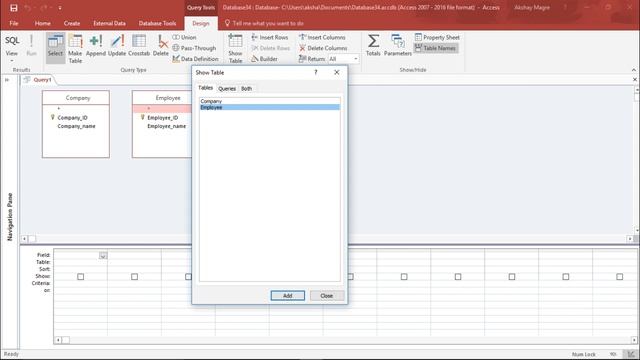Select the Company_ID field in Company table
Screen dimensions: 640x360
point(72,118)
